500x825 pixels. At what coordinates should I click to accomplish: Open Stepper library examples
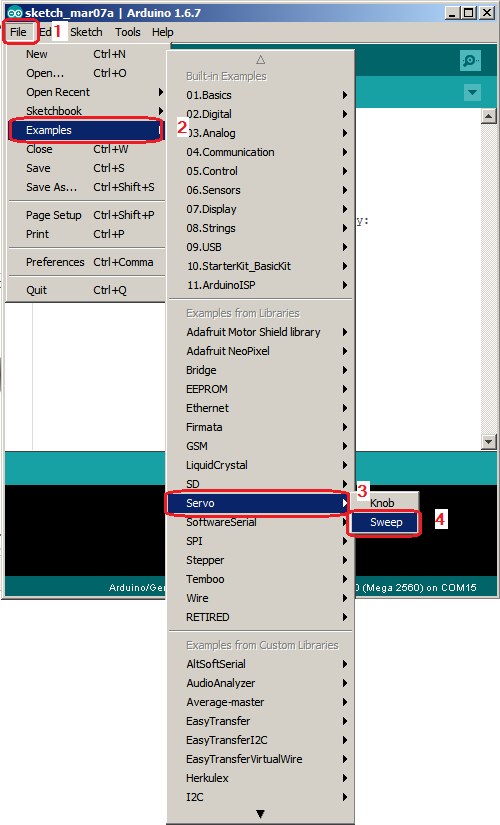261,560
